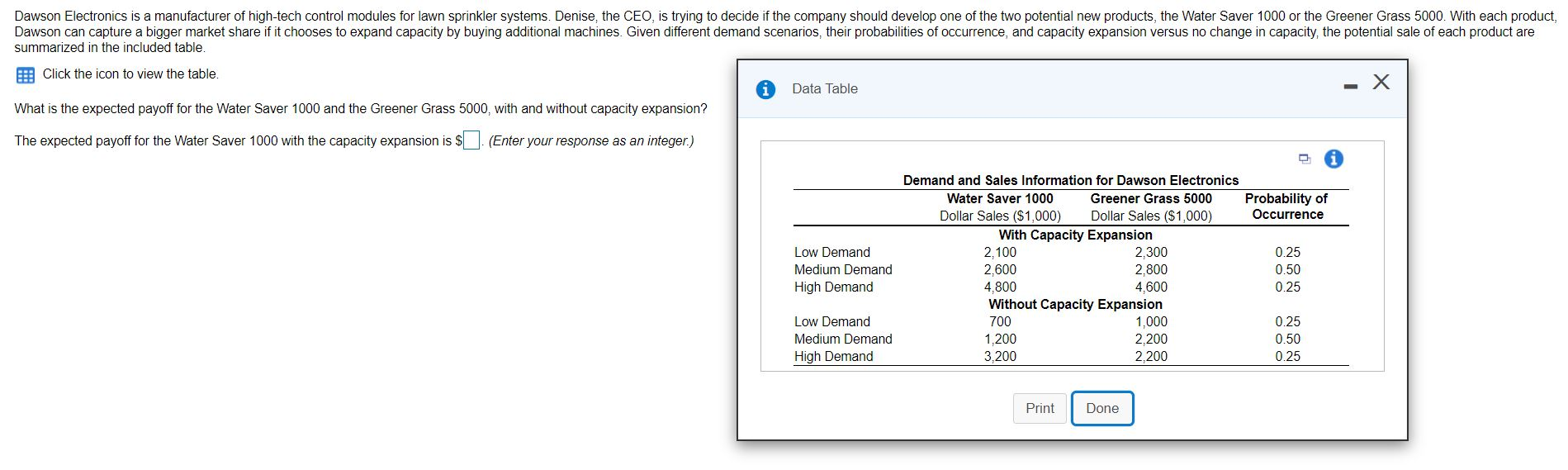Click the blue info icon beside Data Table title
The height and width of the screenshot is (470, 1568).
tap(765, 89)
